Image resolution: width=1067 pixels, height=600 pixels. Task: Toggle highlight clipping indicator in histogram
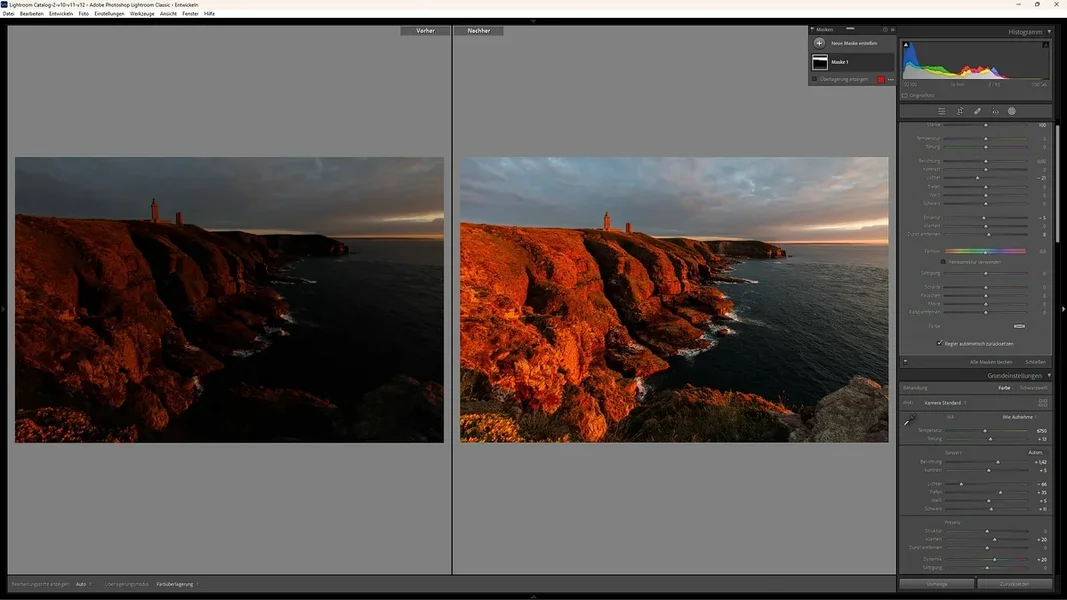(x=1045, y=45)
